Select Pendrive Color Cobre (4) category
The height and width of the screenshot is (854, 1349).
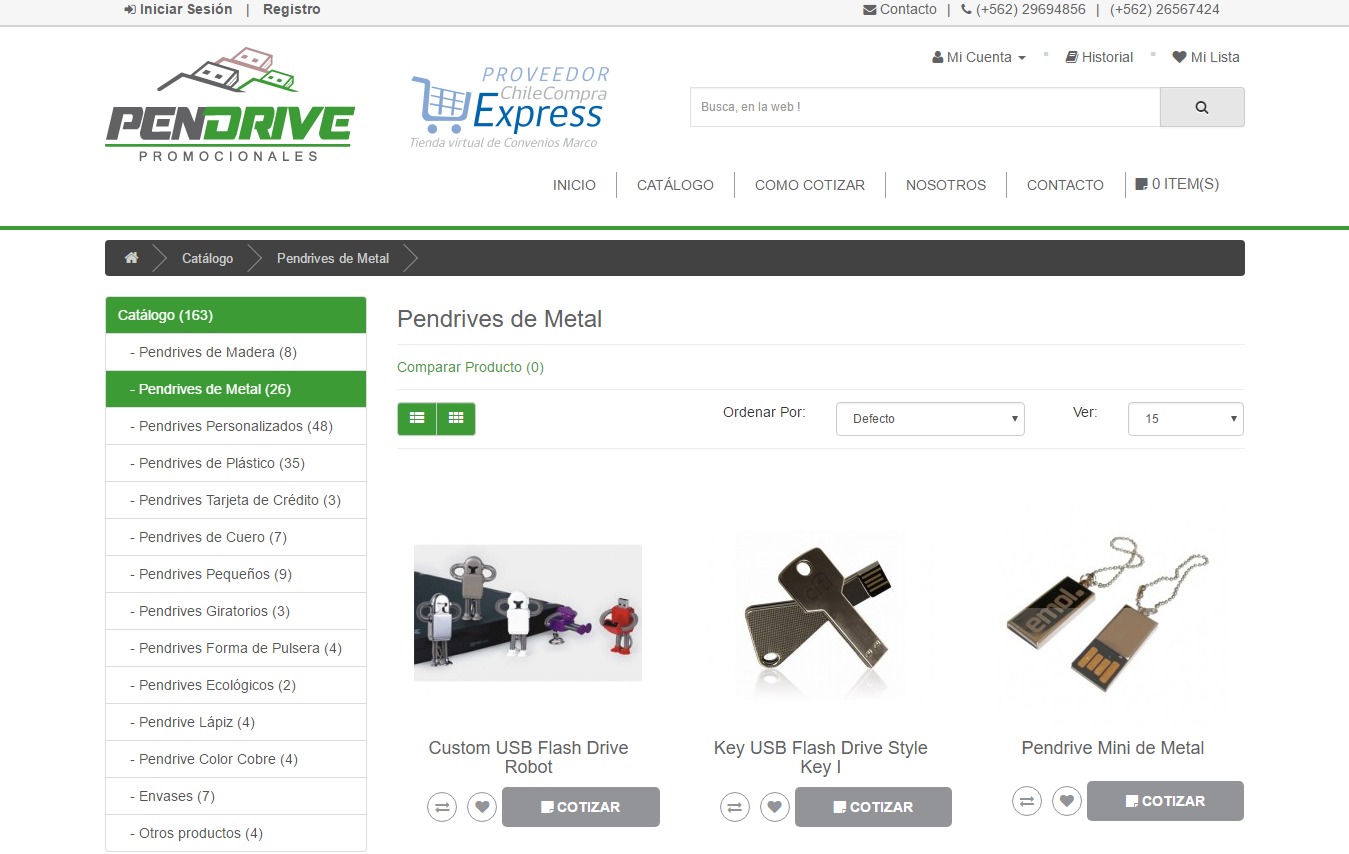point(236,759)
